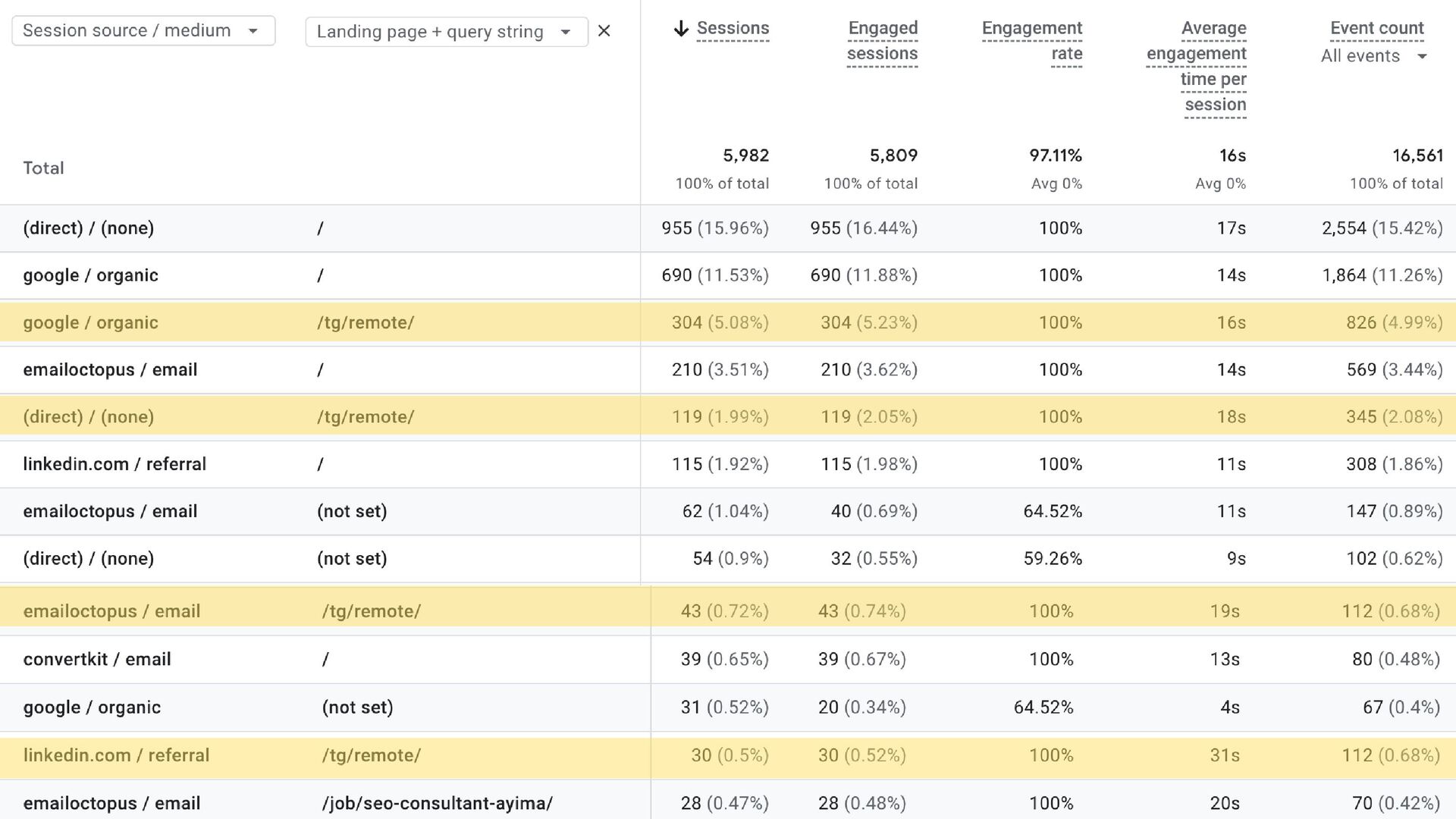This screenshot has width=1456, height=819.
Task: Click the descending sort arrow beside Sessions
Action: 681,29
